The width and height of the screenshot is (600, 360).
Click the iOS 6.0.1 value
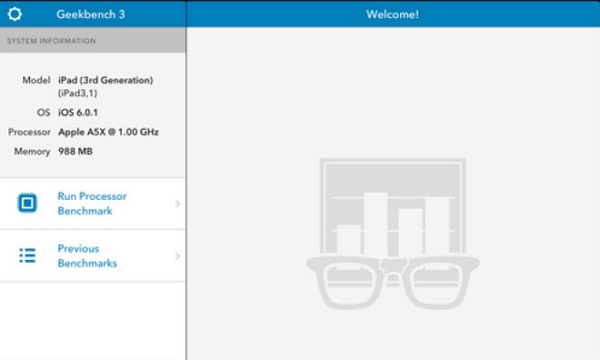point(78,112)
